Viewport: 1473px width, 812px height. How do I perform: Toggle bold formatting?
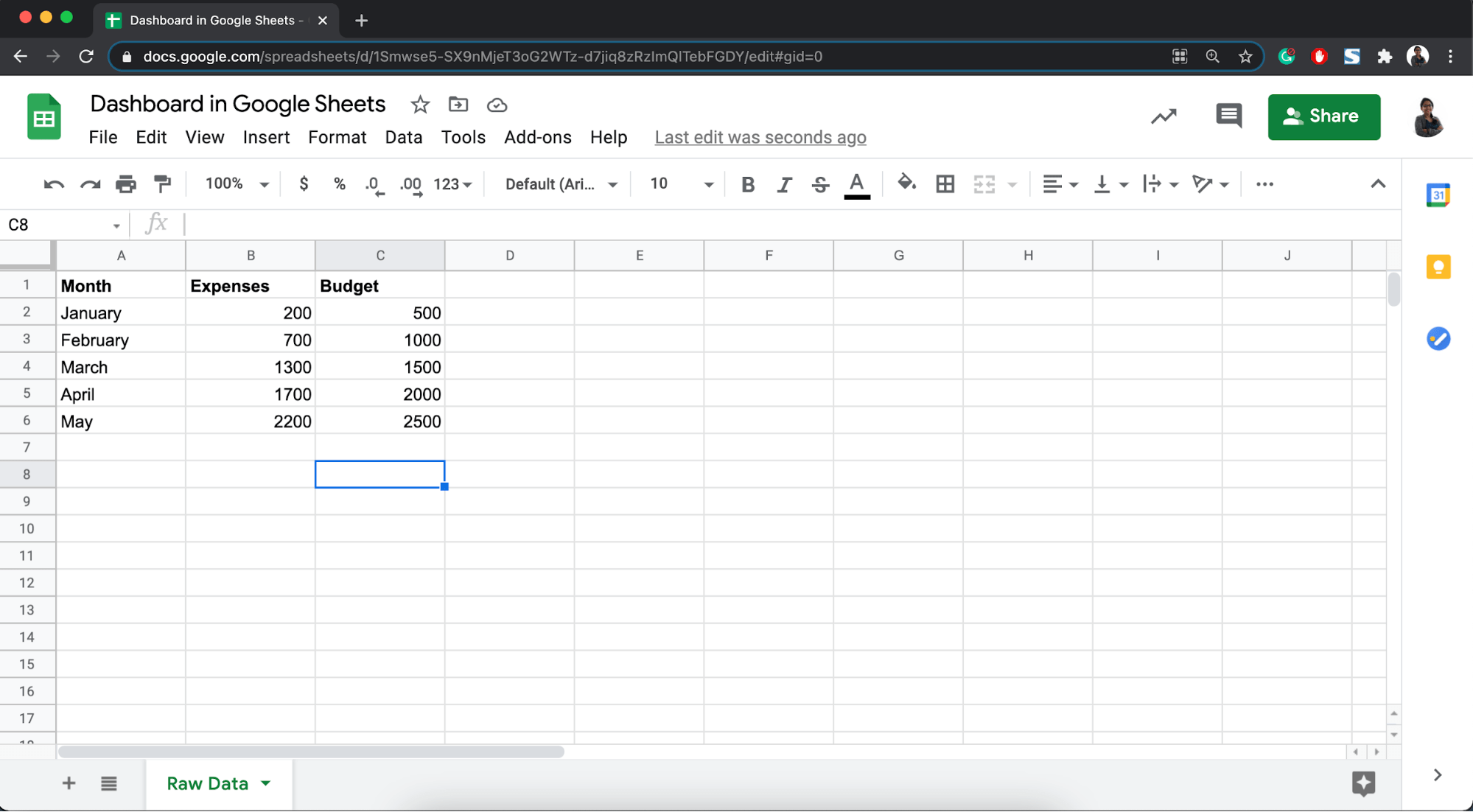[x=747, y=184]
